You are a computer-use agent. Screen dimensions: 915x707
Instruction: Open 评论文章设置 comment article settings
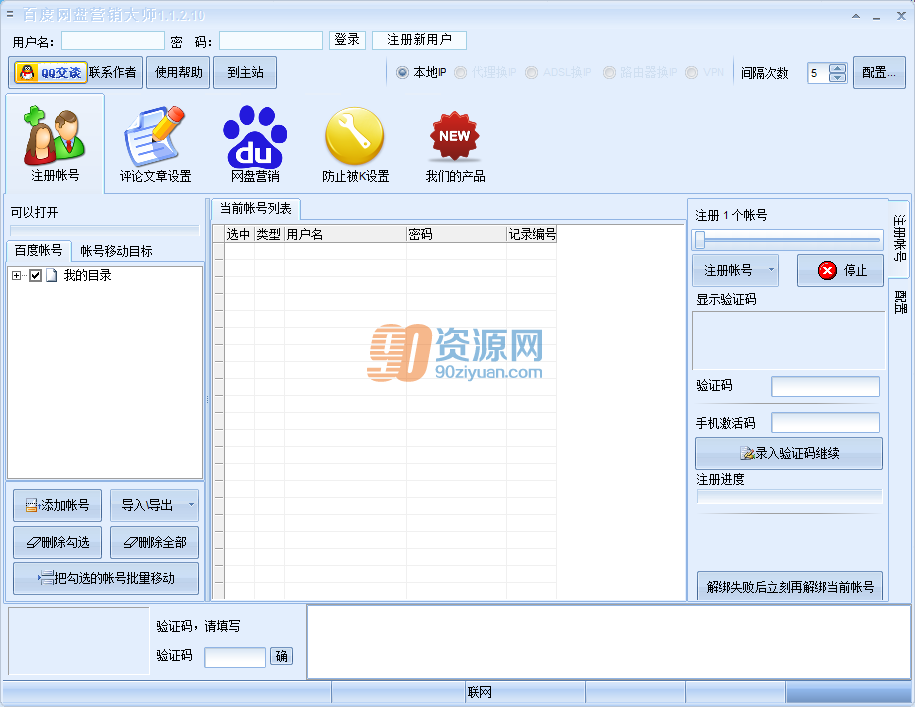click(x=155, y=144)
